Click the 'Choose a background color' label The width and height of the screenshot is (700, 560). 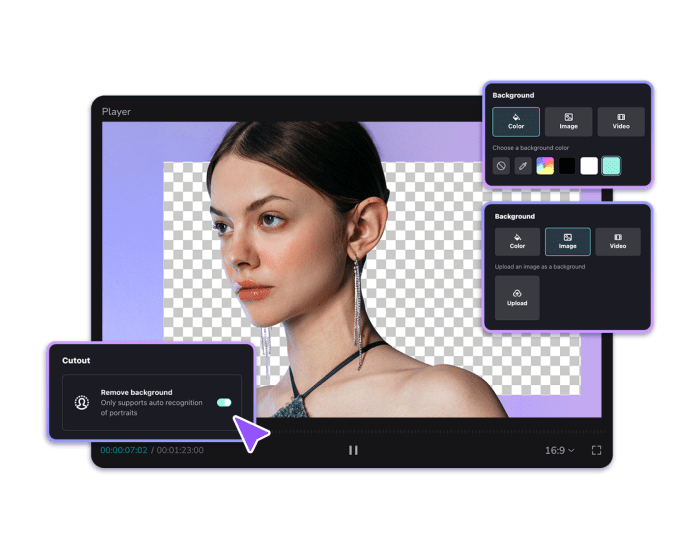(x=530, y=148)
